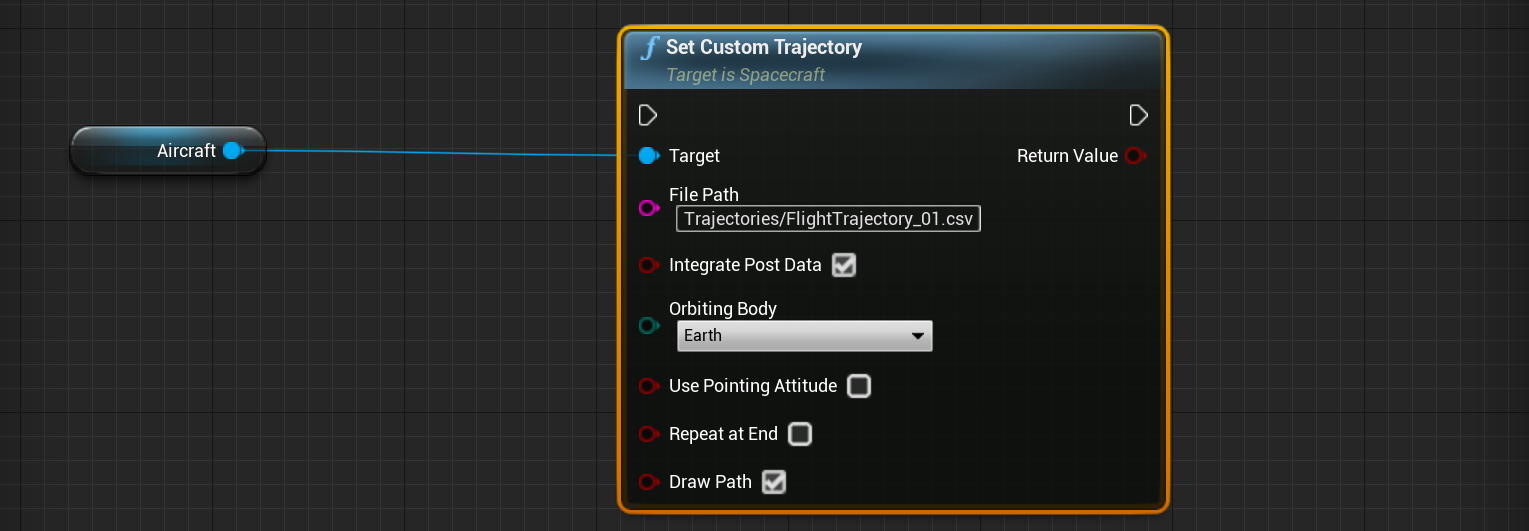Click the white execution output pin
1529x531 pixels.
(1138, 115)
